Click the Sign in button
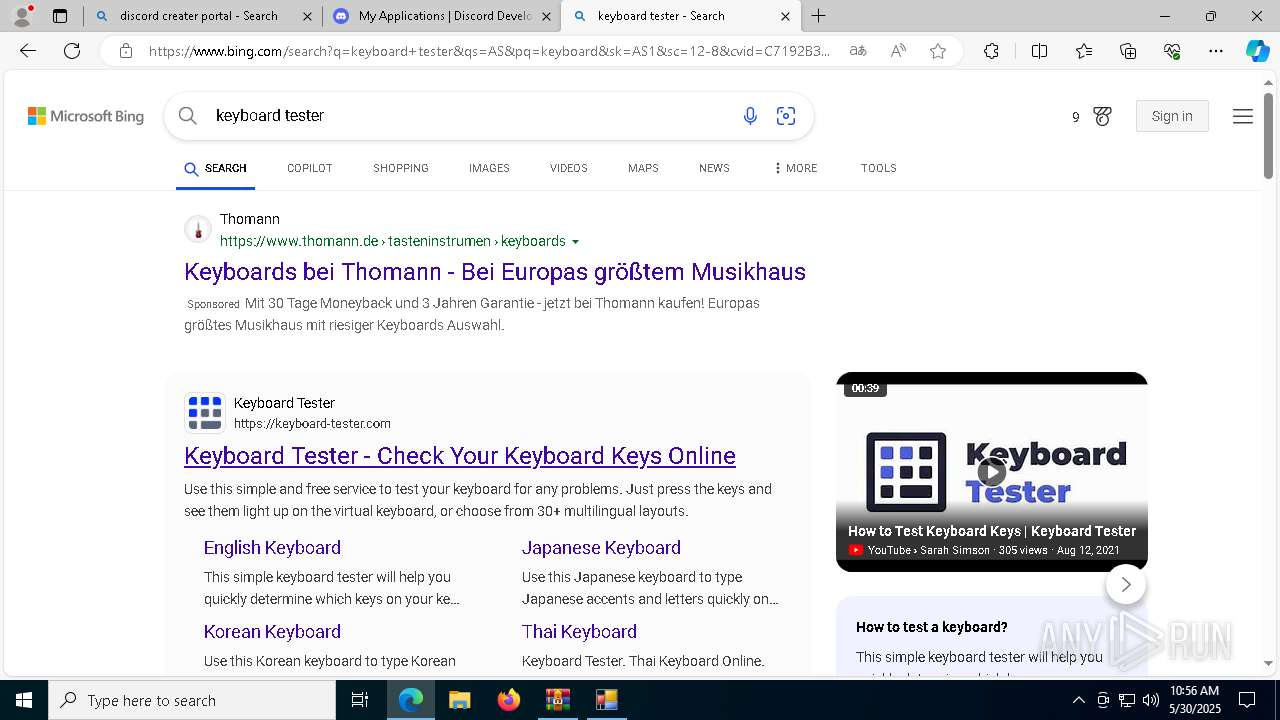The height and width of the screenshot is (720, 1280). tap(1172, 116)
